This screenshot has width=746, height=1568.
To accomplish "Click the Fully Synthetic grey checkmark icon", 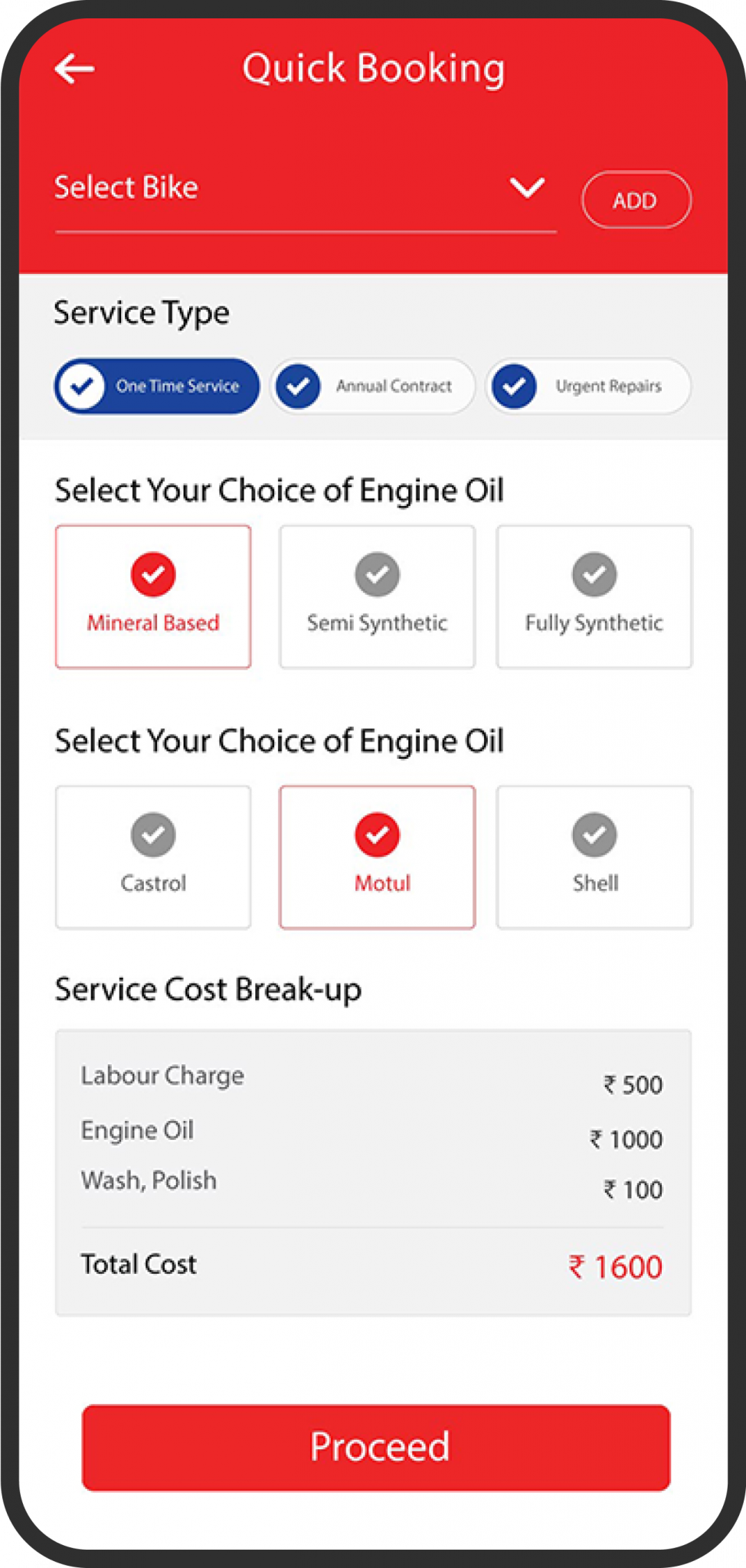I will [594, 574].
